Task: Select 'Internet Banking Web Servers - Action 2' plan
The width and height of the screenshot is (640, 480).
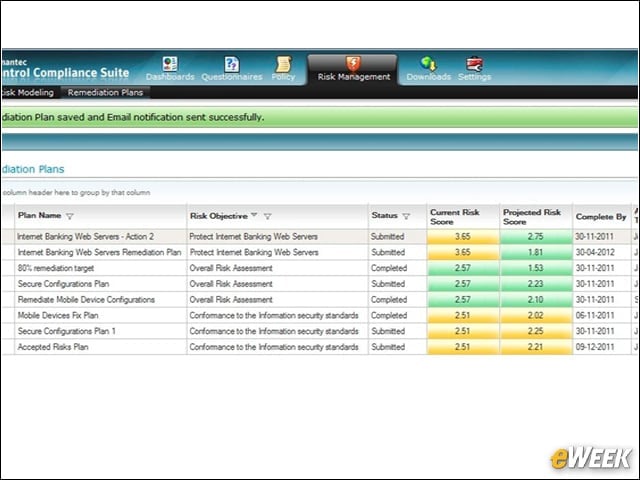Action: [x=86, y=236]
